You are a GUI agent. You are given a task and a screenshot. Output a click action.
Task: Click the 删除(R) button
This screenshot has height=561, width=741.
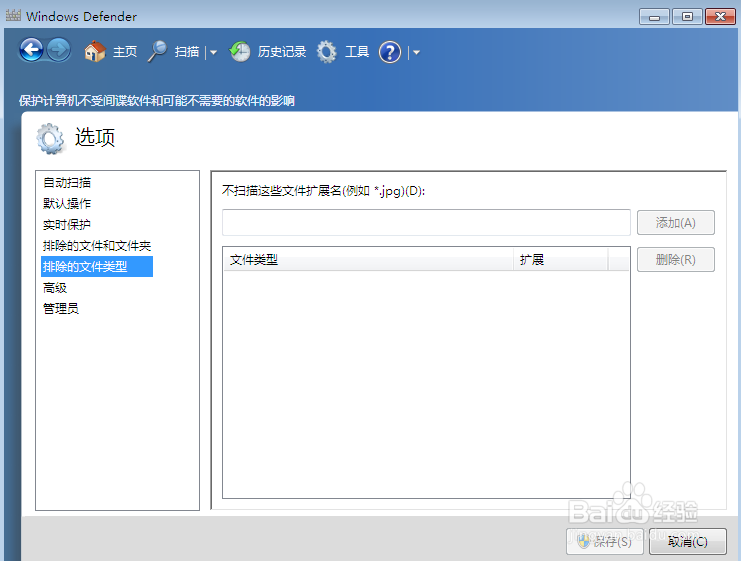[x=676, y=259]
